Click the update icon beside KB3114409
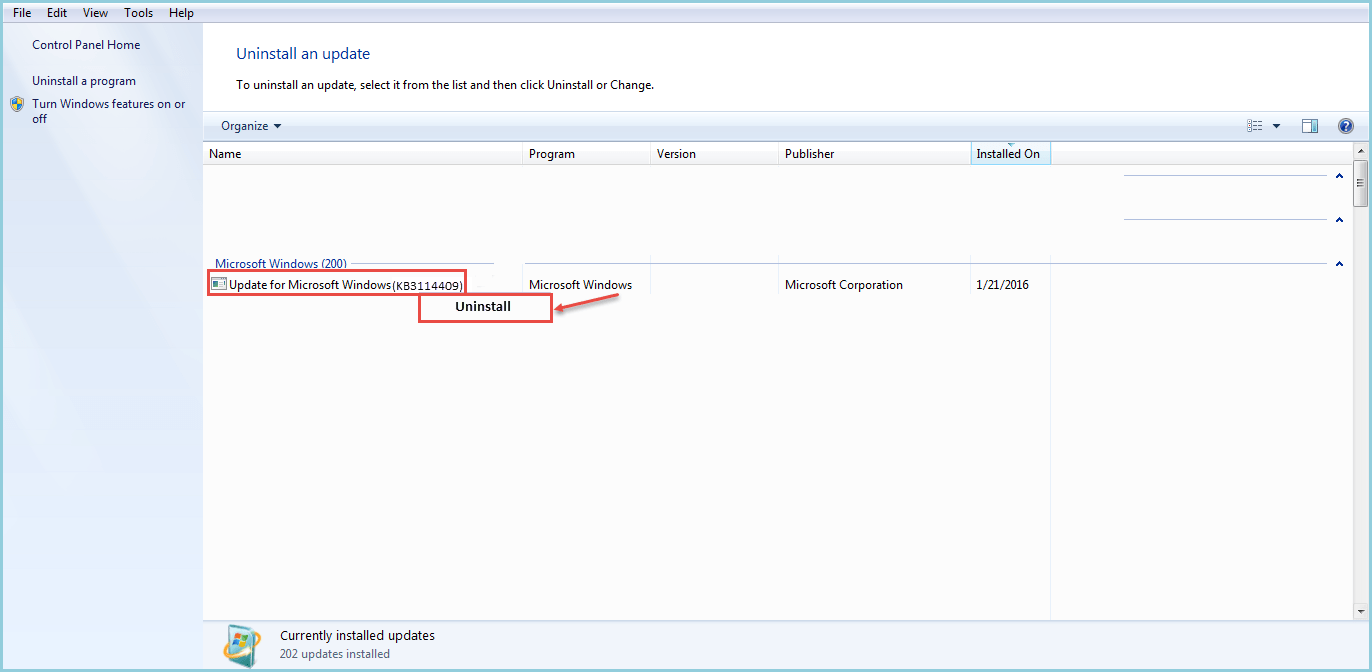 [x=219, y=284]
